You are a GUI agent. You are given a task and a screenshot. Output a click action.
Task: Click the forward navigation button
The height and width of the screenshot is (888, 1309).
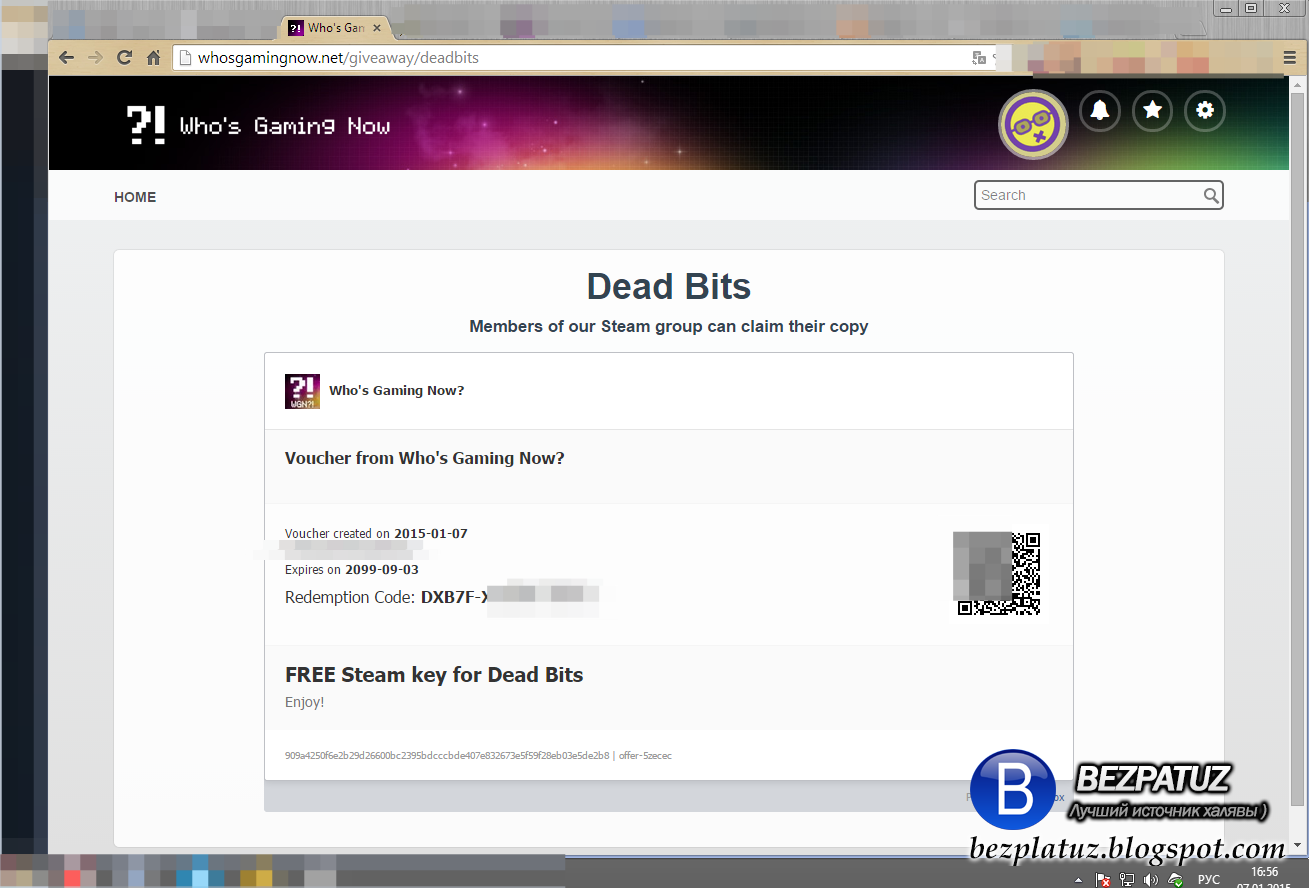[x=94, y=57]
